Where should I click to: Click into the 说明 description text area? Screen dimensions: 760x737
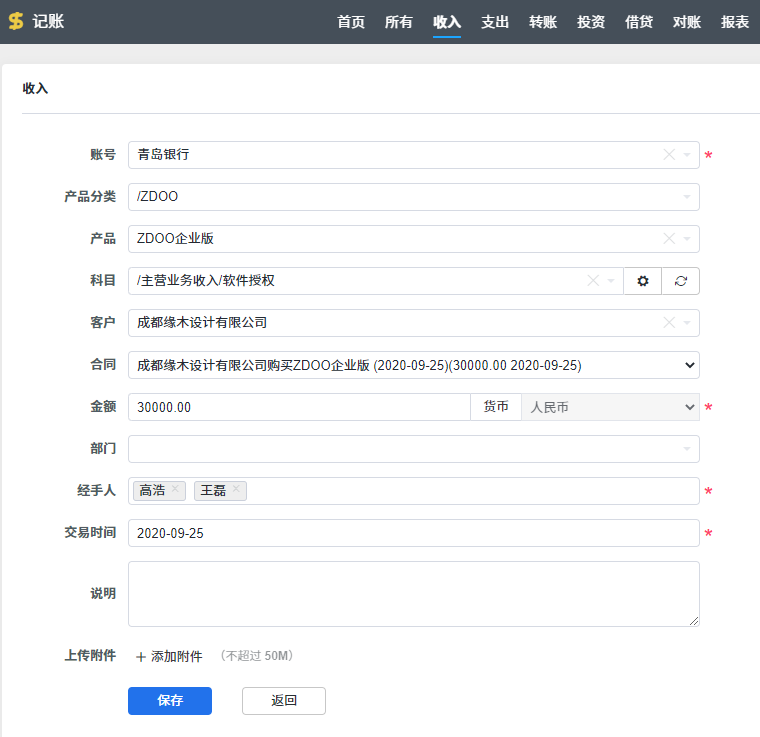pos(413,593)
